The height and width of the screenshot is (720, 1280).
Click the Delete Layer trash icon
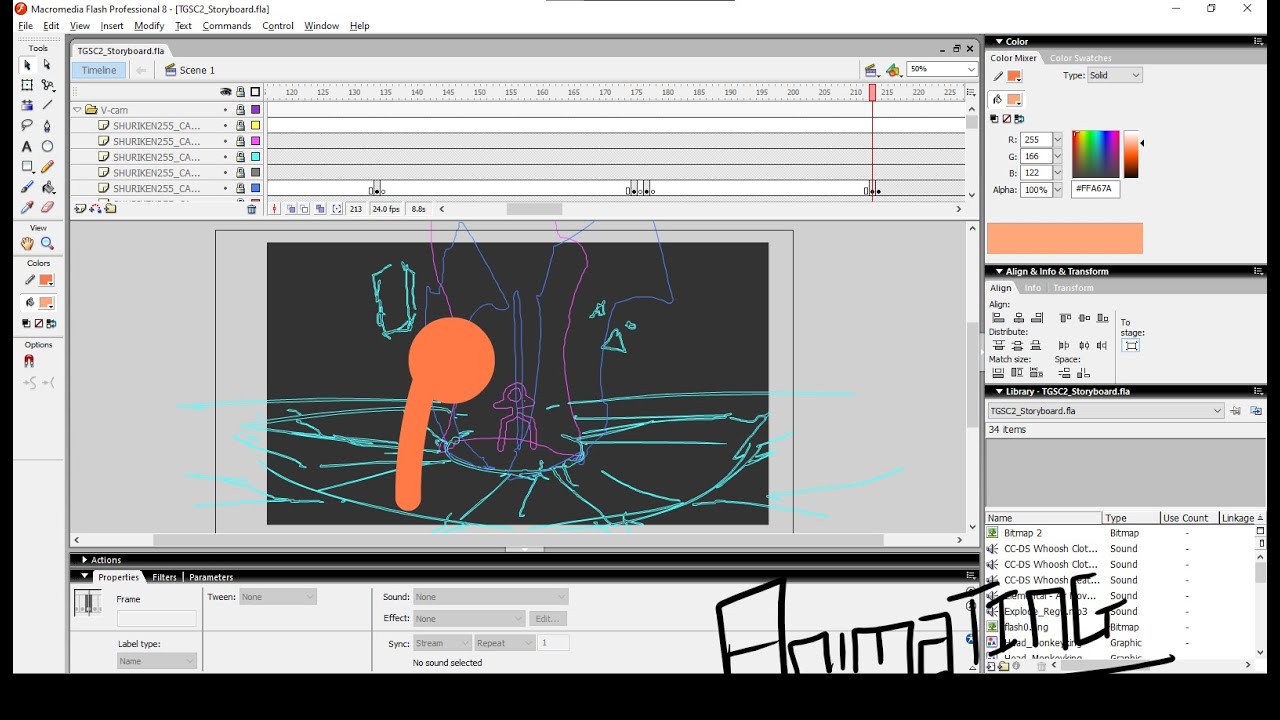[x=252, y=209]
